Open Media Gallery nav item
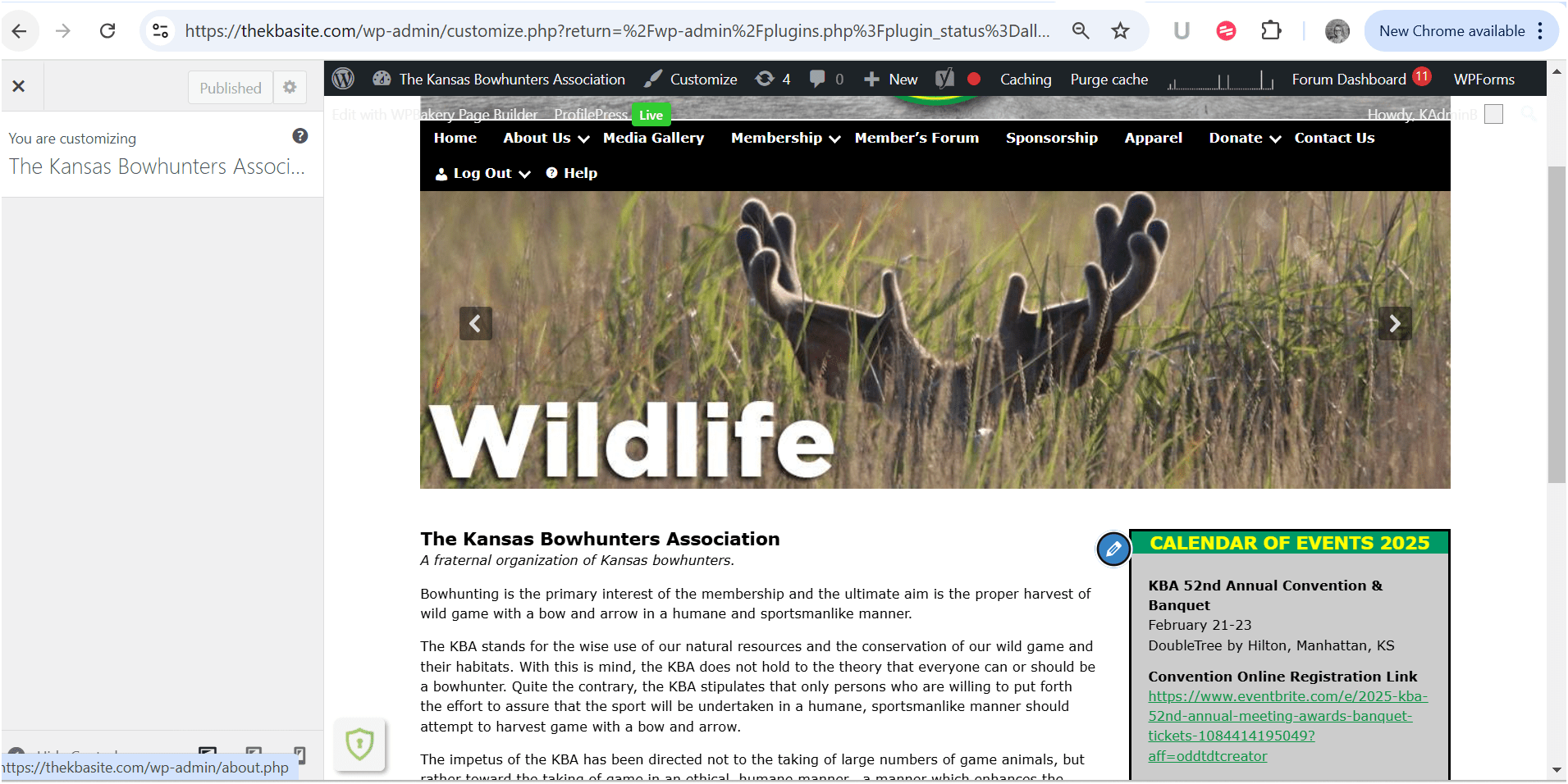The width and height of the screenshot is (1568, 784). (x=653, y=138)
